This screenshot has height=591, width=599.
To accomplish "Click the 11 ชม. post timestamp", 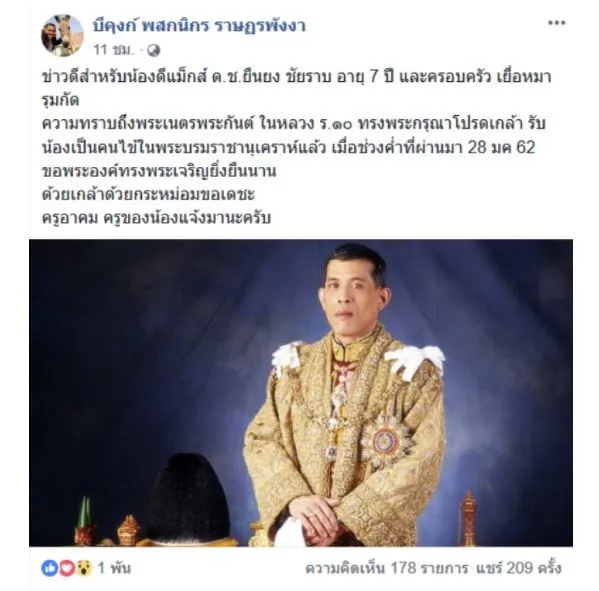I will tap(114, 50).
